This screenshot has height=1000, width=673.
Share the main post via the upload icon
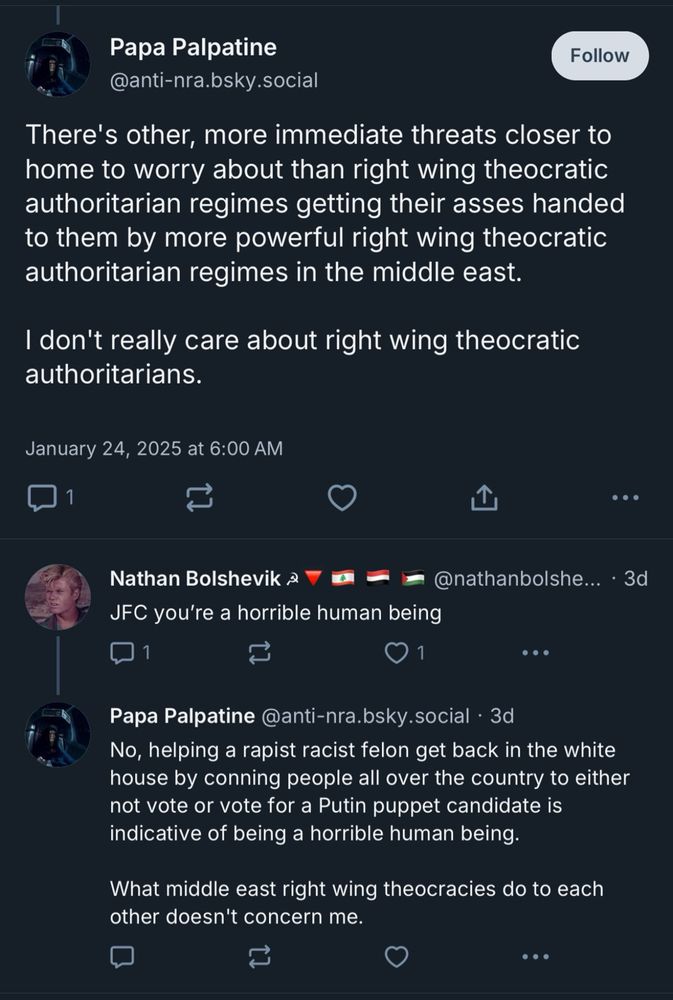tap(483, 496)
